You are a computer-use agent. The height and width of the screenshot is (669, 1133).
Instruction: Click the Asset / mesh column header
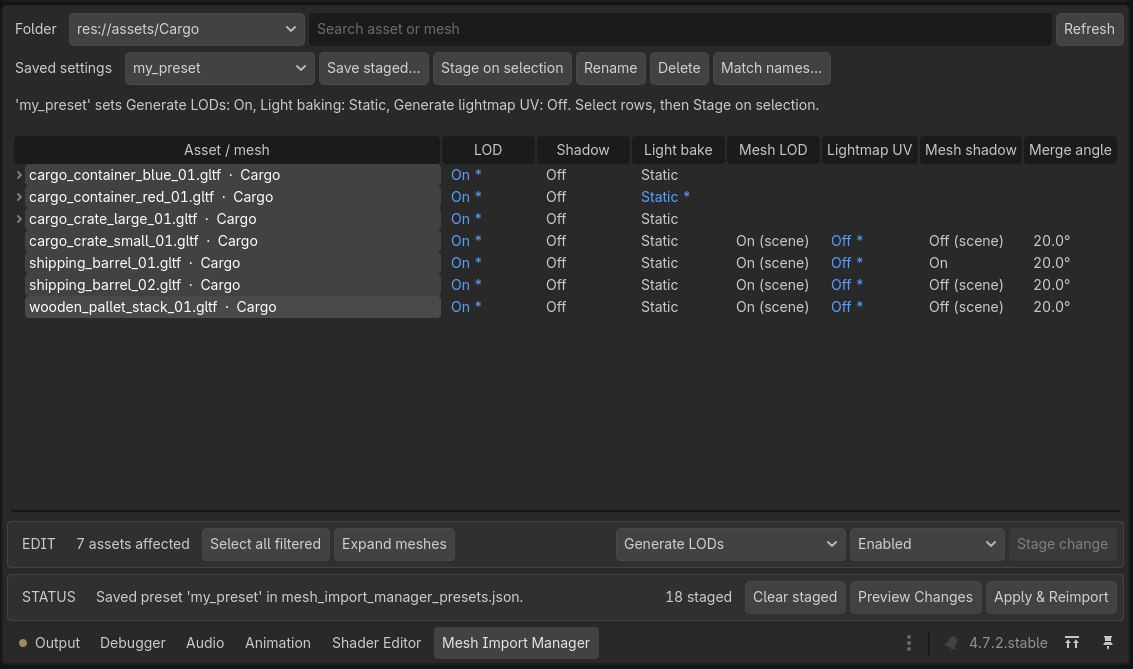227,150
